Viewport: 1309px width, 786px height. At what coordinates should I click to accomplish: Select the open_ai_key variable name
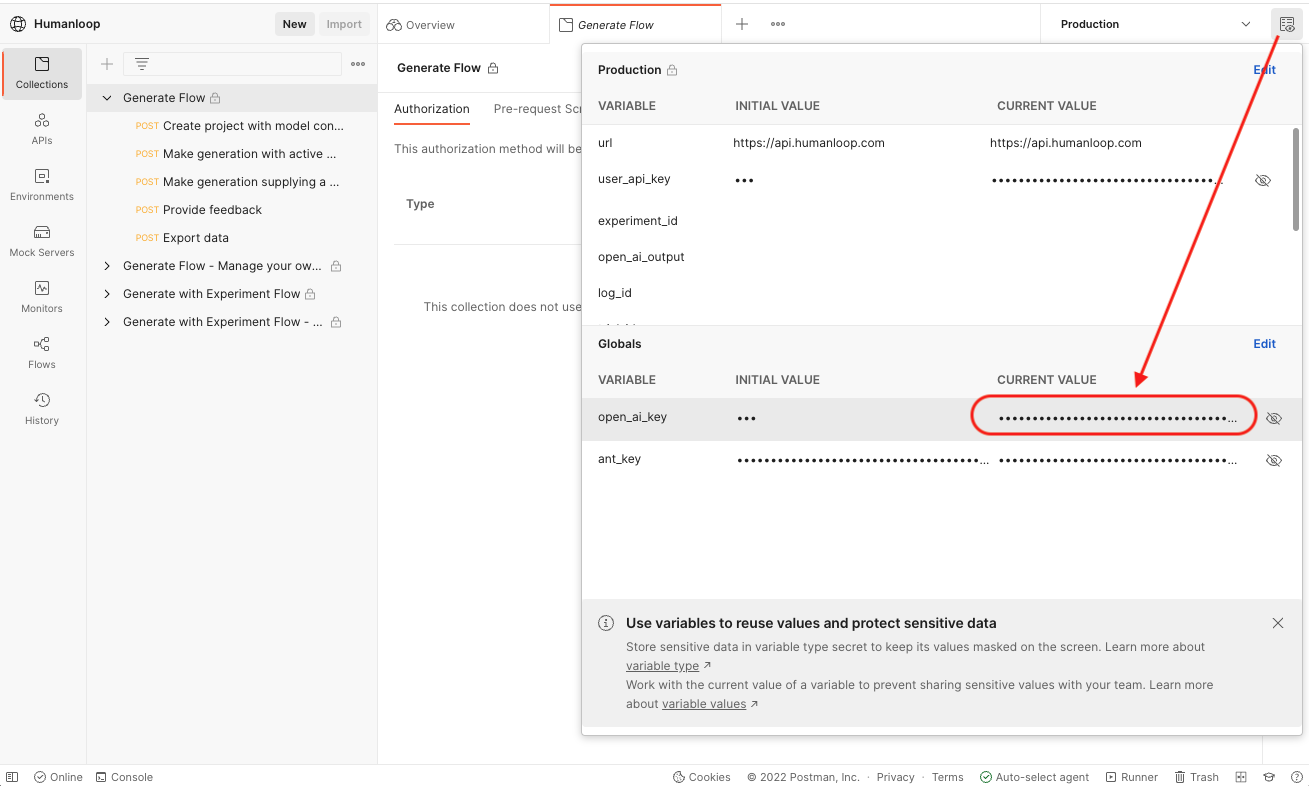pyautogui.click(x=632, y=417)
